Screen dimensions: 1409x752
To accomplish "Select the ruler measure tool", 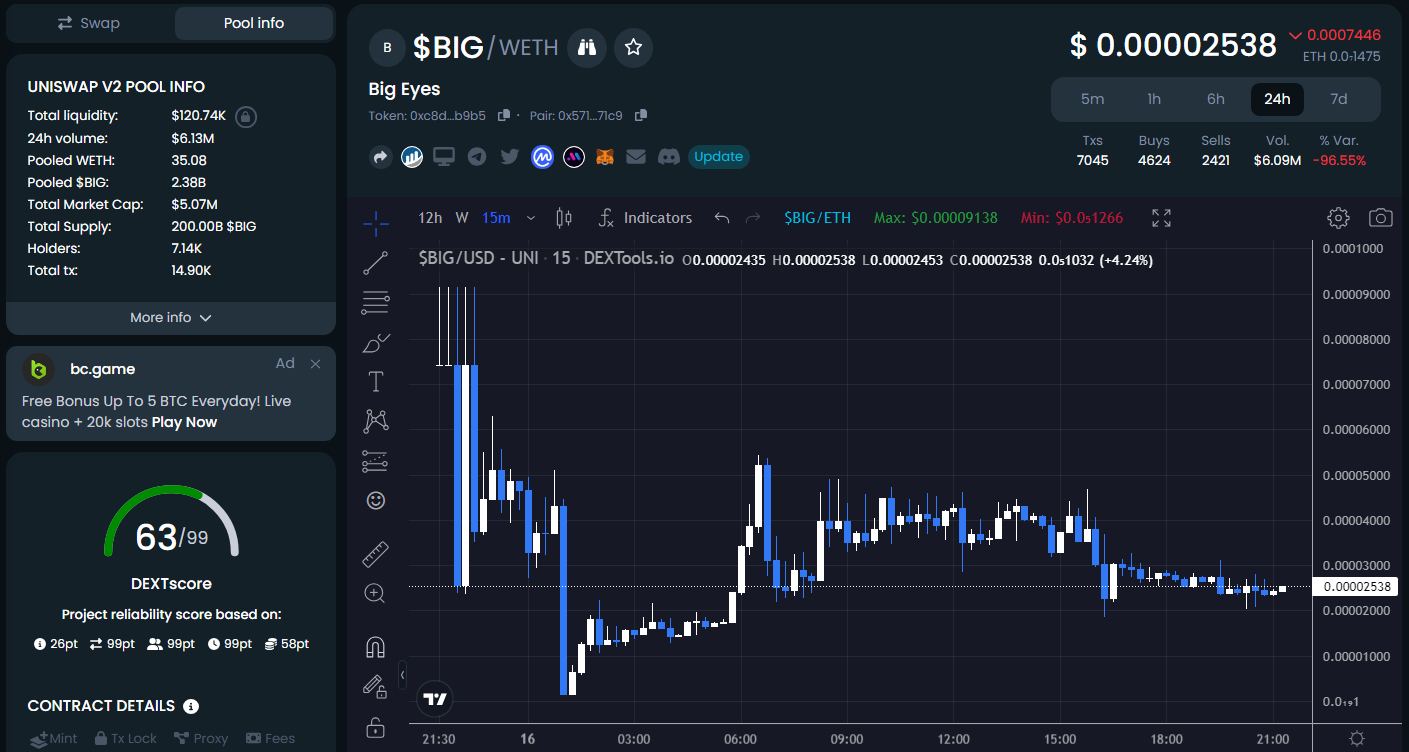I will 375,554.
